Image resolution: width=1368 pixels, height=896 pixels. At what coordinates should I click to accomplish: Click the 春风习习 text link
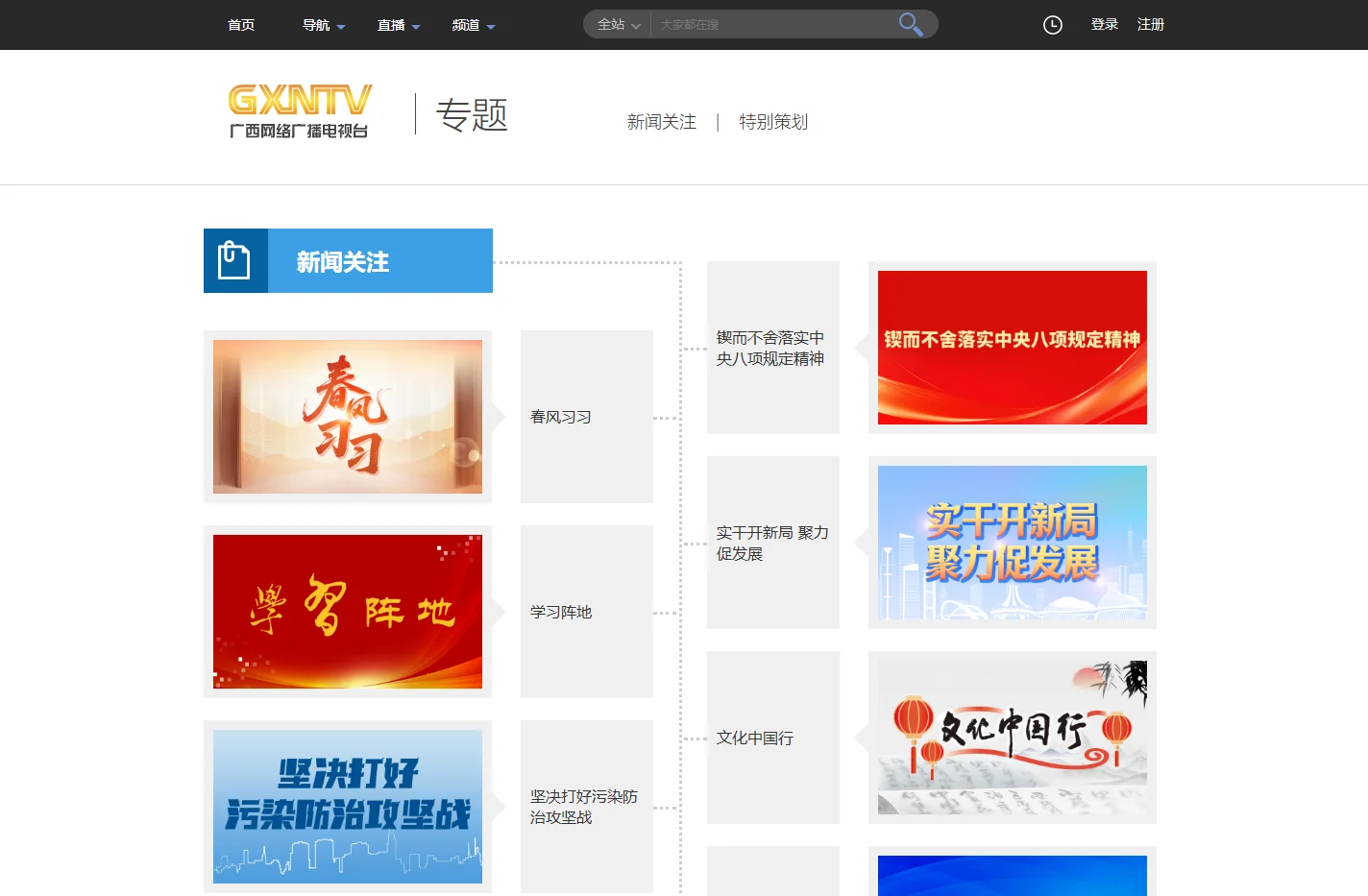[x=561, y=417]
